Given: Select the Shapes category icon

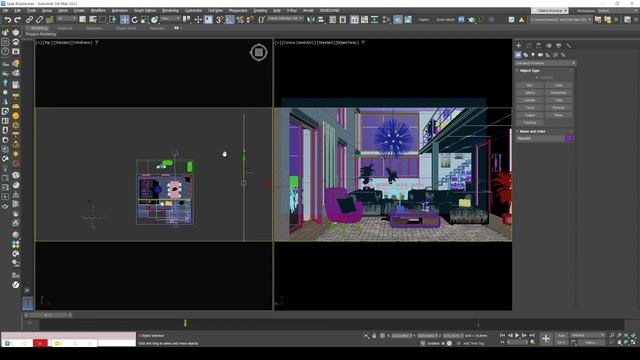Looking at the screenshot, I should [526, 55].
